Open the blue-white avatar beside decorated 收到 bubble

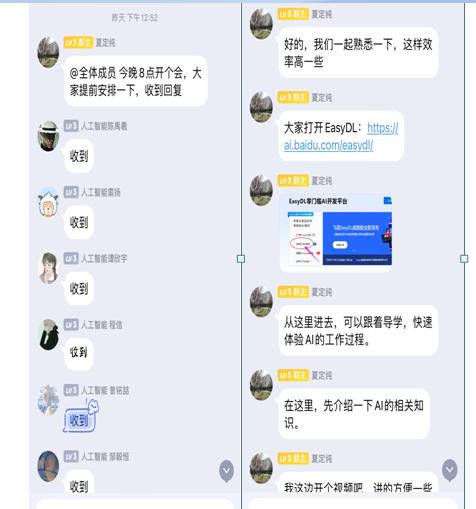click(48, 400)
